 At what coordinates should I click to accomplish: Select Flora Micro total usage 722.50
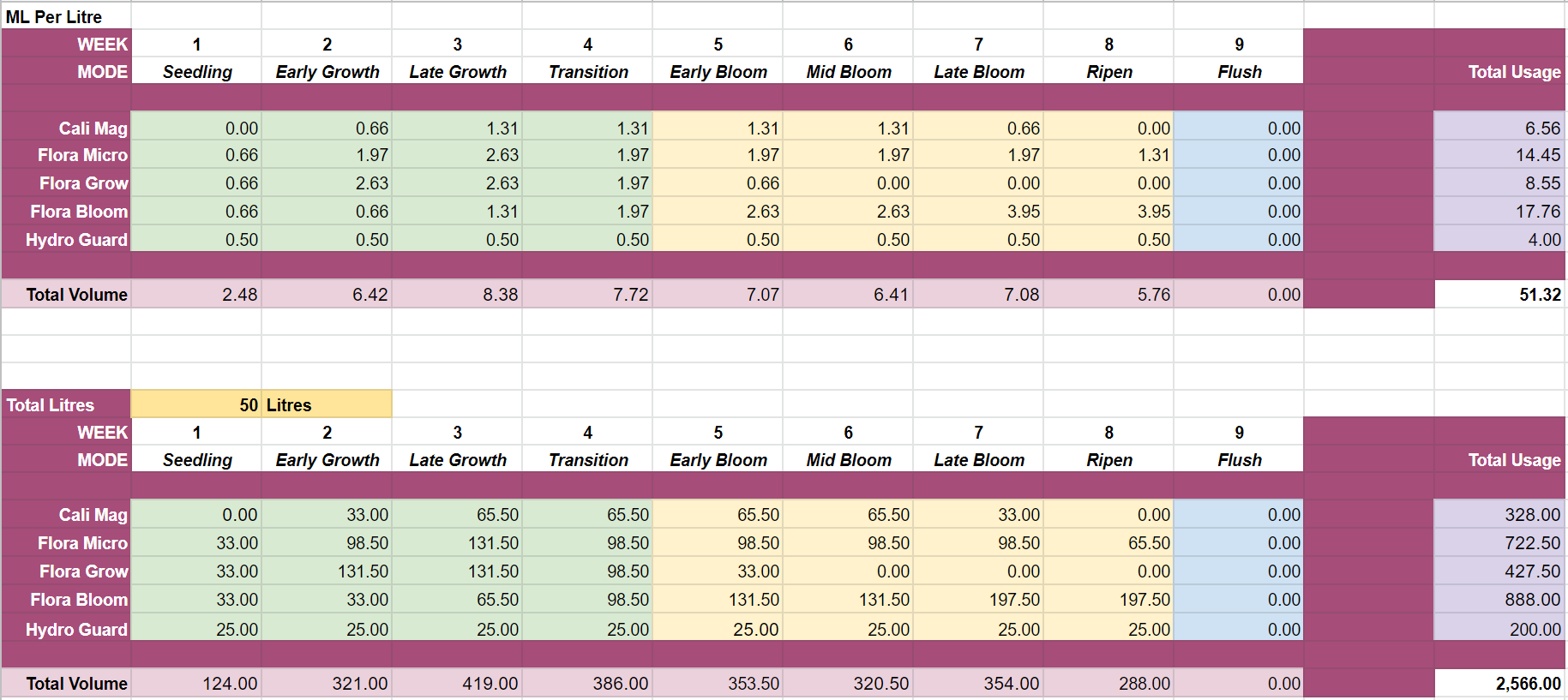click(x=1499, y=543)
